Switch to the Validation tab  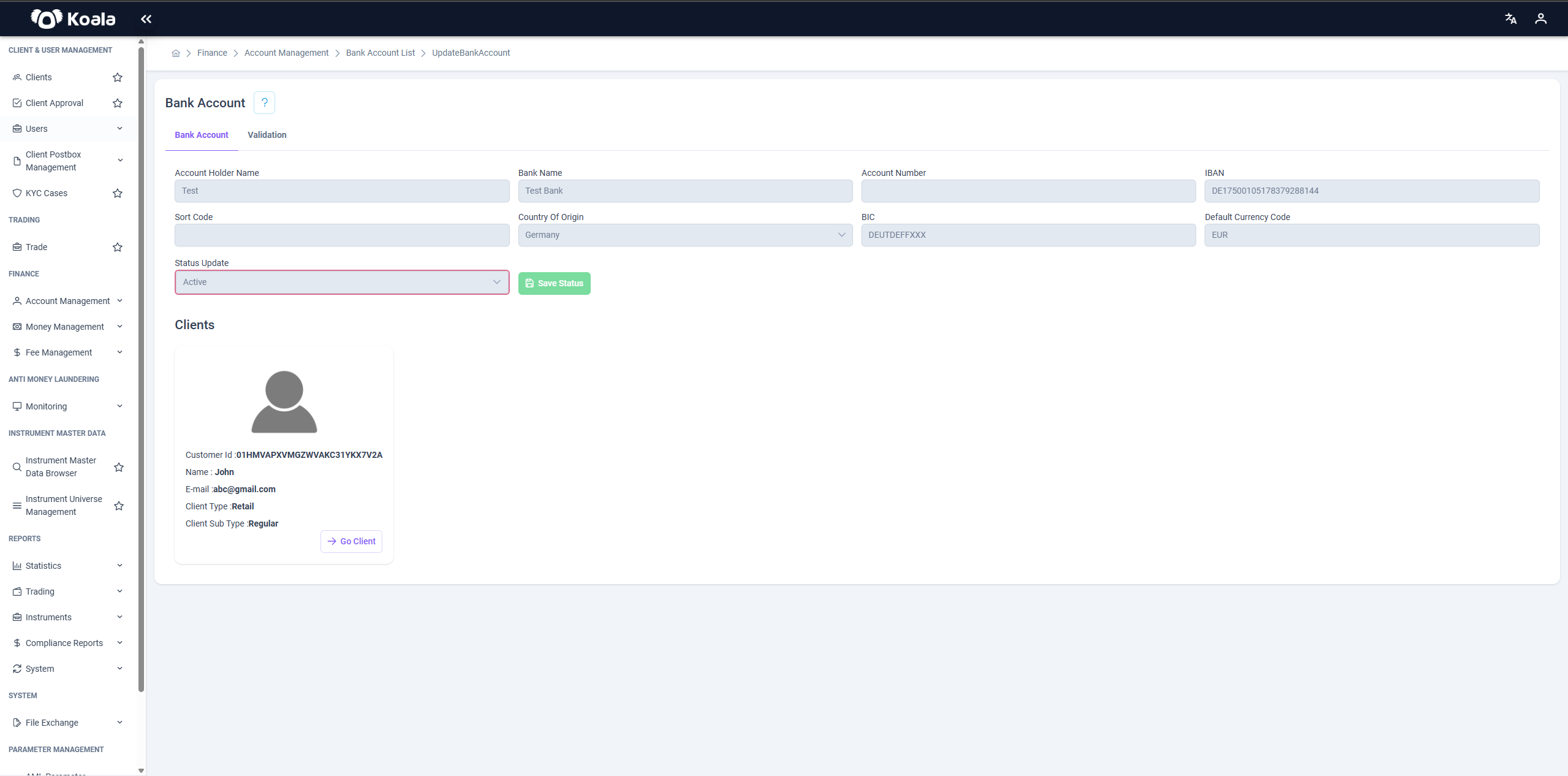267,135
